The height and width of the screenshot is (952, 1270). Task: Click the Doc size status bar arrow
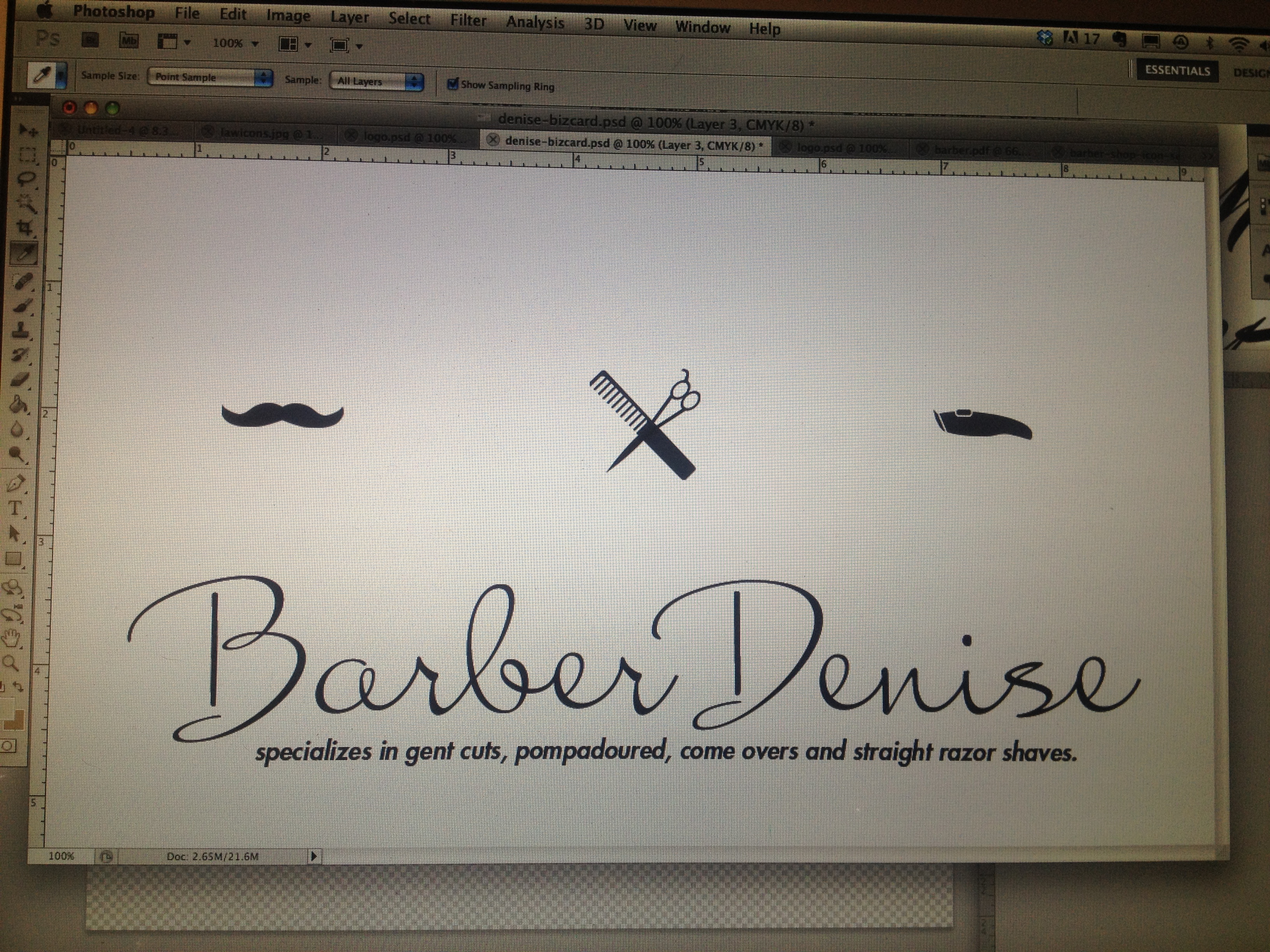click(314, 857)
